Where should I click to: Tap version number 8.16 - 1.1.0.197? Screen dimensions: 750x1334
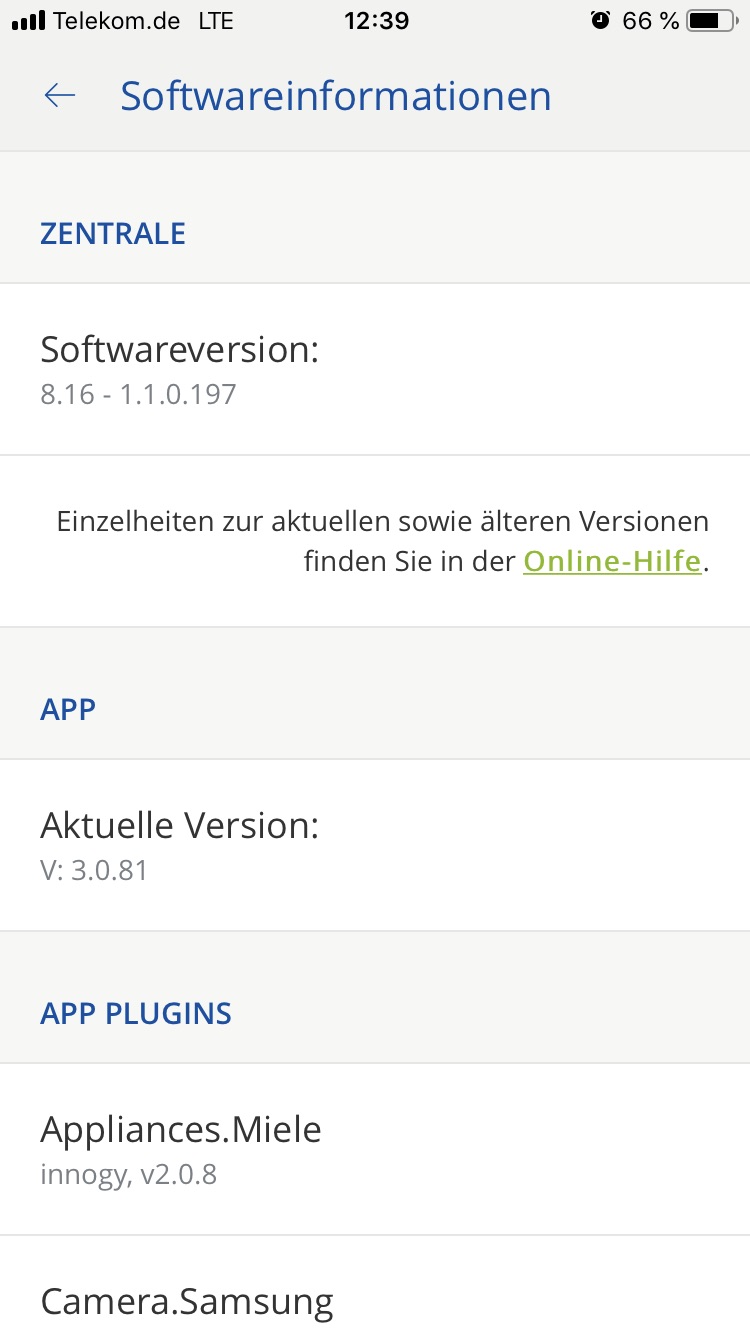tap(138, 394)
